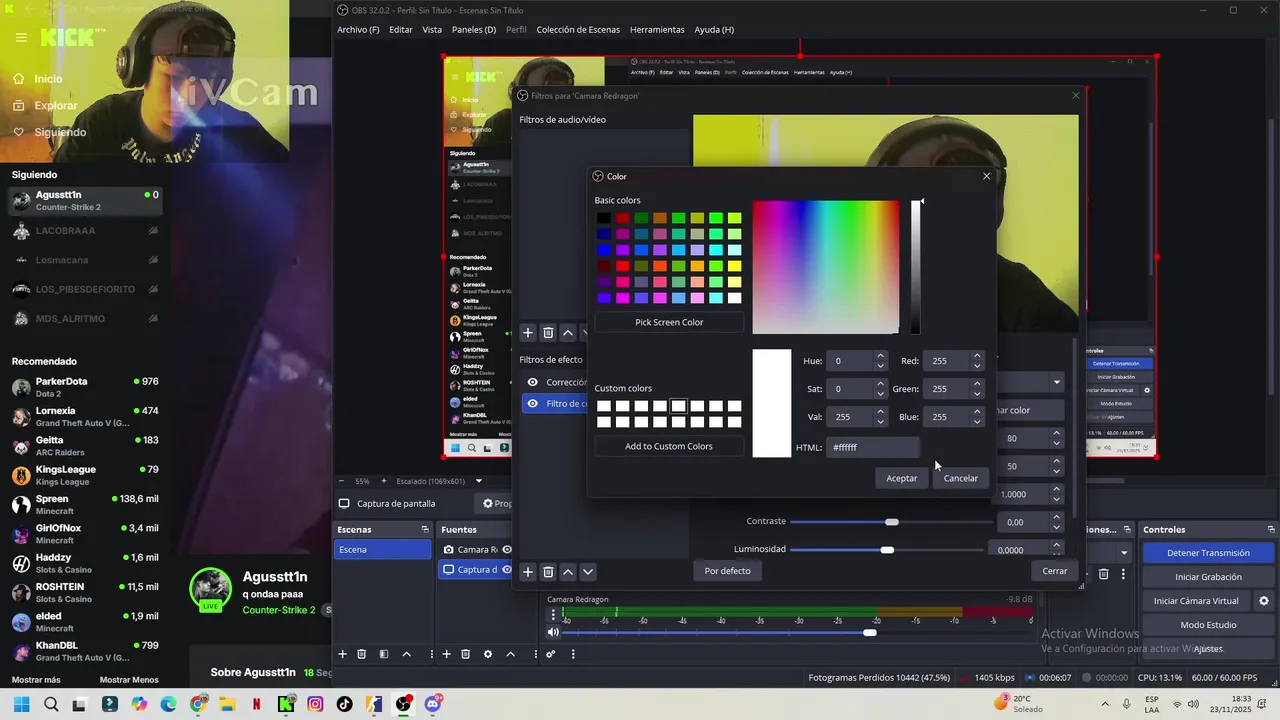
Task: Open virtual camera settings gear
Action: (x=1264, y=601)
